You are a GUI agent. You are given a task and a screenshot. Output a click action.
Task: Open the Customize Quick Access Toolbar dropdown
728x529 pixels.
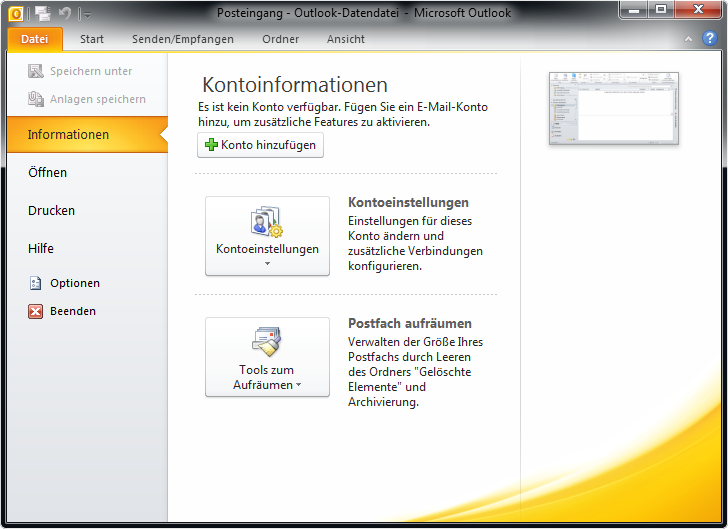[x=86, y=14]
